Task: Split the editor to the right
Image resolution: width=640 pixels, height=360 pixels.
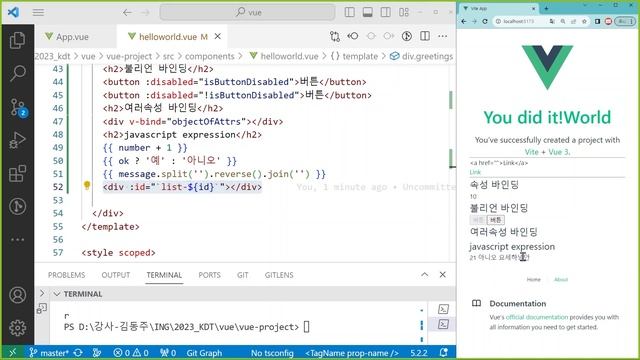Action: tap(424, 36)
